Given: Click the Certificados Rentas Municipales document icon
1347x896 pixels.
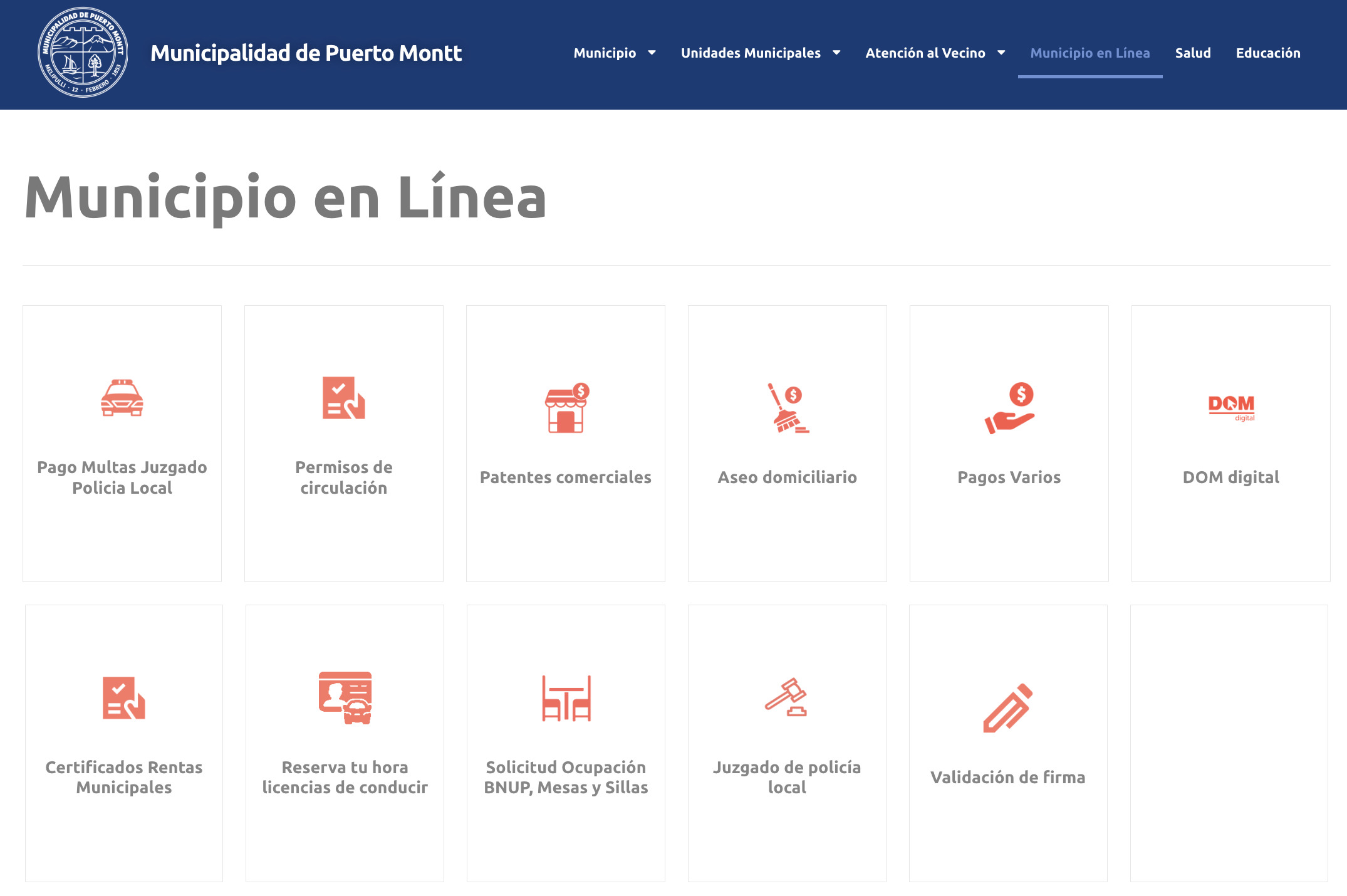Looking at the screenshot, I should pyautogui.click(x=124, y=697).
